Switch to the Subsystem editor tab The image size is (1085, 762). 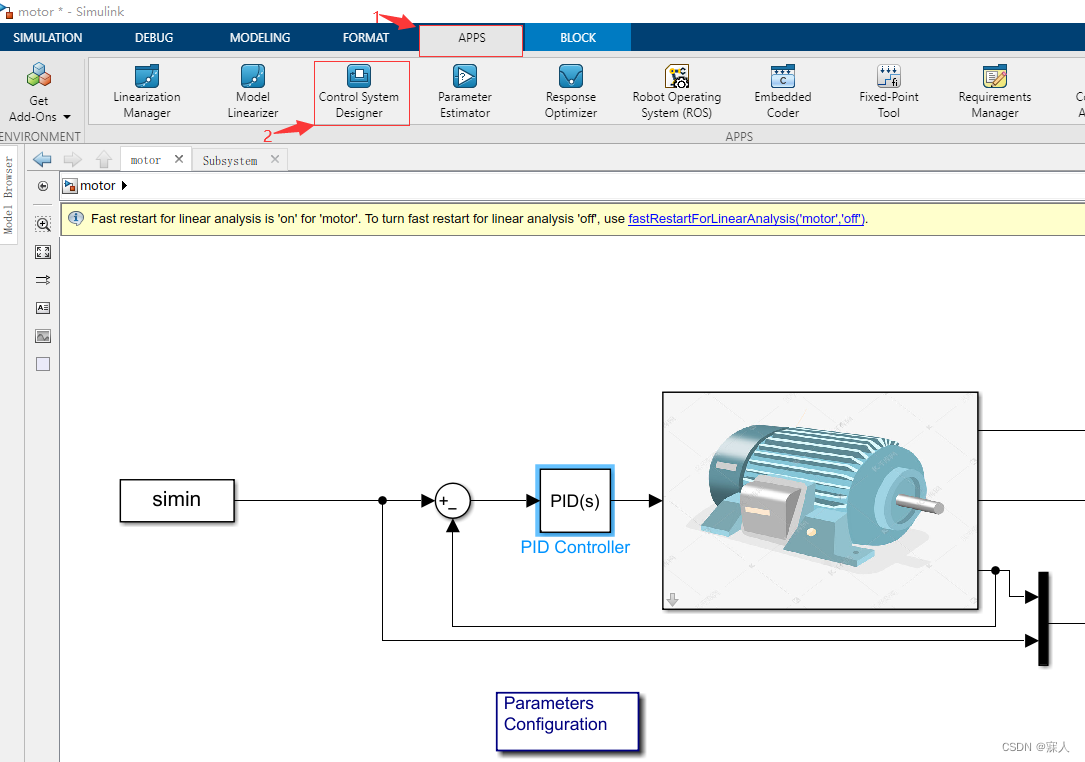(229, 159)
